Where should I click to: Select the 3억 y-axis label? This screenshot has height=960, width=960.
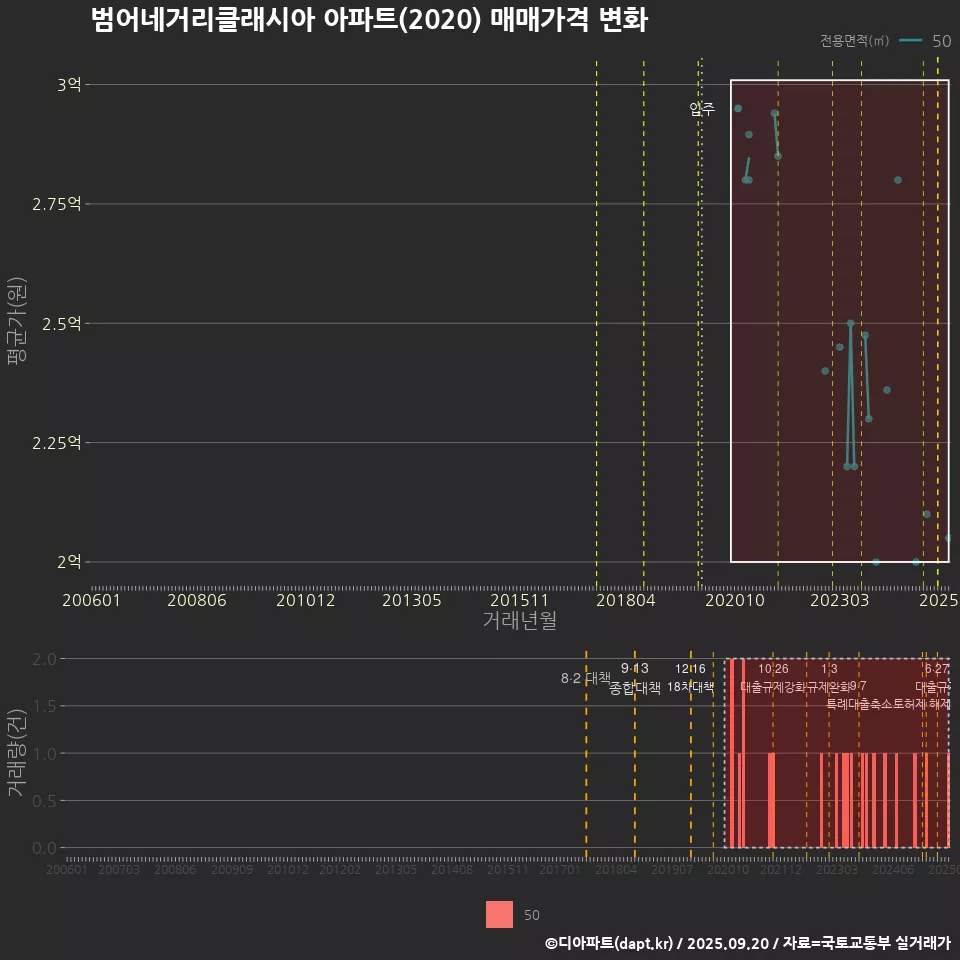(x=68, y=83)
